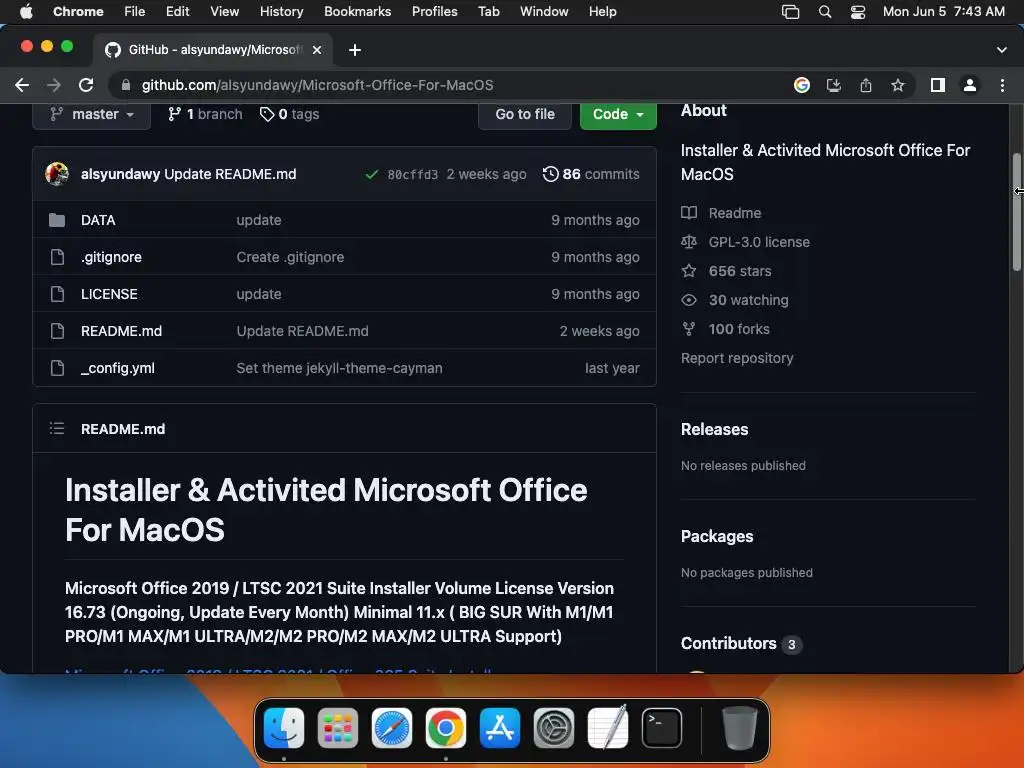Open the Profiles menu

pos(434,12)
